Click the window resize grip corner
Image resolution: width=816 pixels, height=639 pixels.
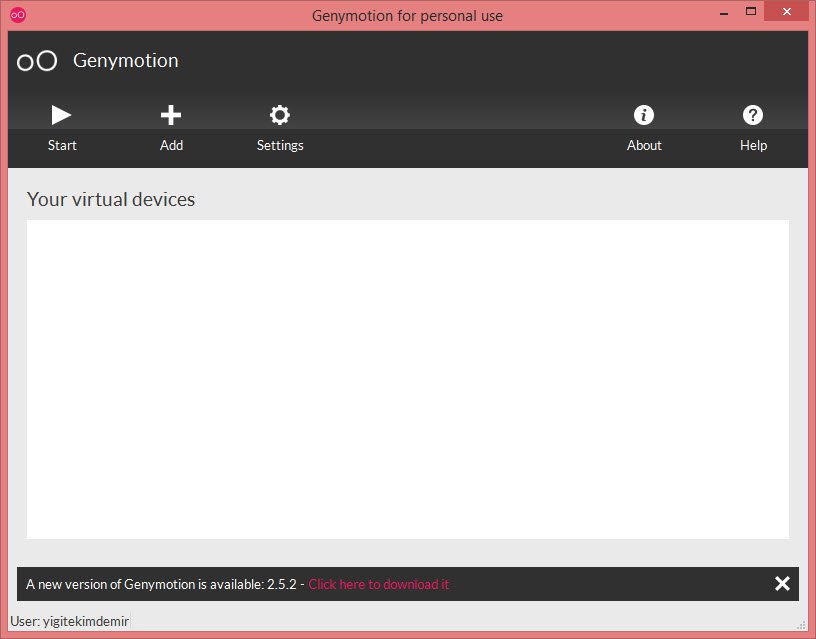(x=801, y=625)
